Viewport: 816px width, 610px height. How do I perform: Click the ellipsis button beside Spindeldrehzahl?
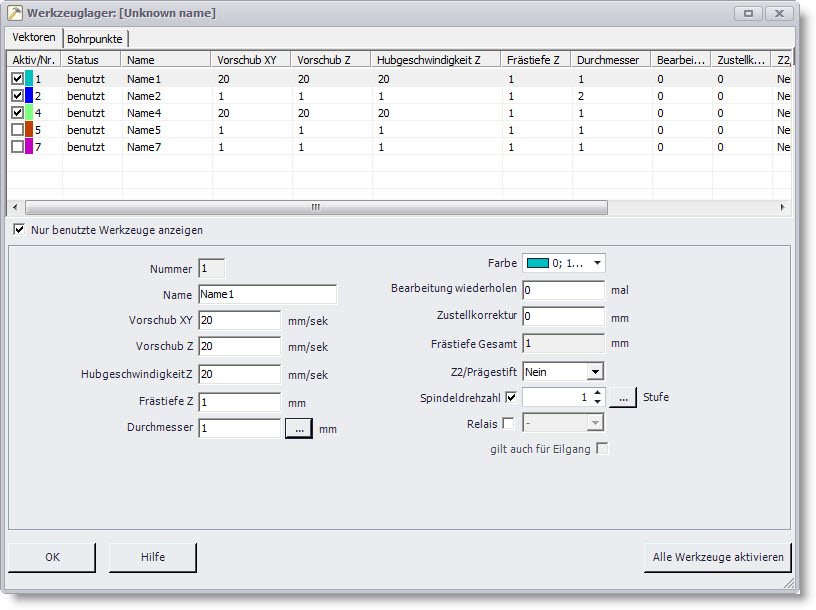(x=621, y=397)
